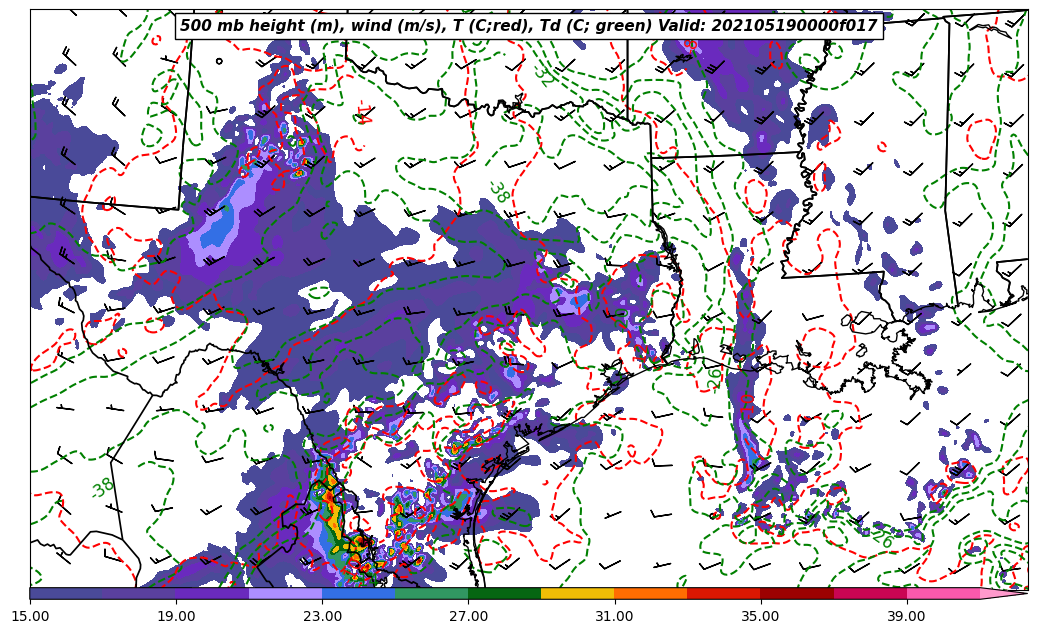Click the 31.00 colorbar tick label
This screenshot has height=633, width=1037.
point(615,616)
